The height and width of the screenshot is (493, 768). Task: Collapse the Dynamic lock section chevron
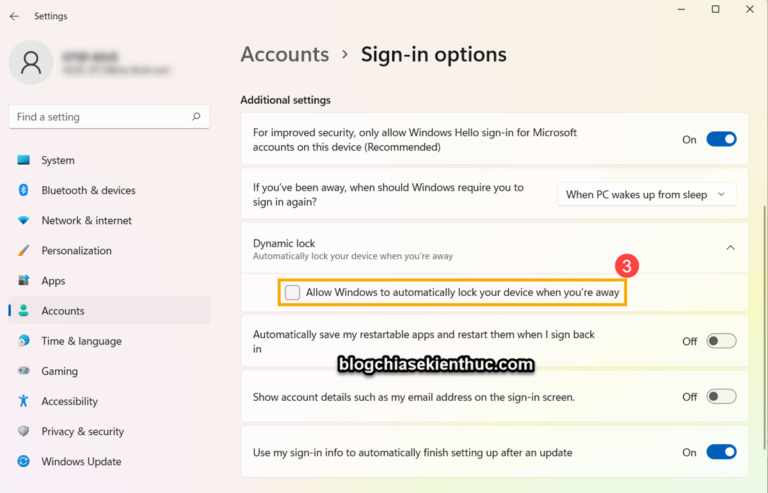730,248
